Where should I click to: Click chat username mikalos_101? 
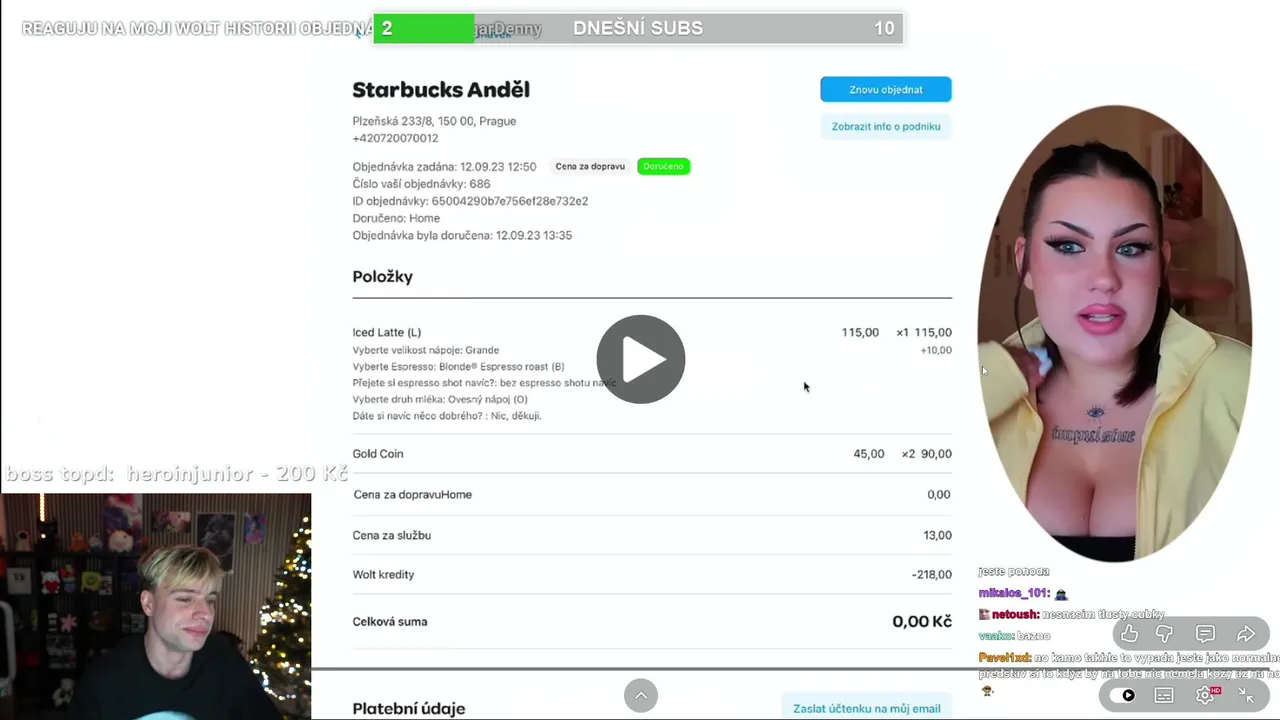[x=1014, y=593]
